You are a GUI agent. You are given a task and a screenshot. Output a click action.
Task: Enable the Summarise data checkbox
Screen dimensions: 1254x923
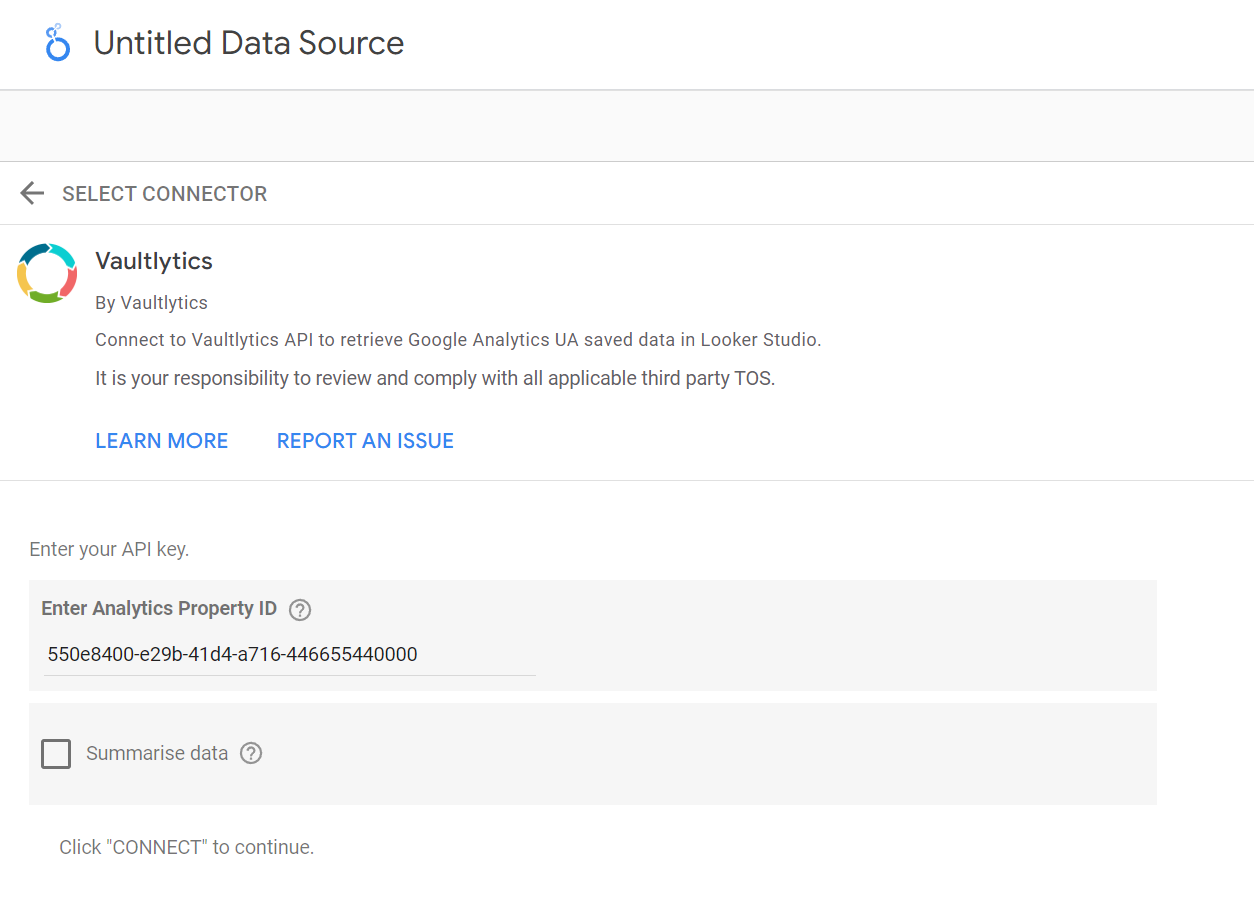(56, 754)
